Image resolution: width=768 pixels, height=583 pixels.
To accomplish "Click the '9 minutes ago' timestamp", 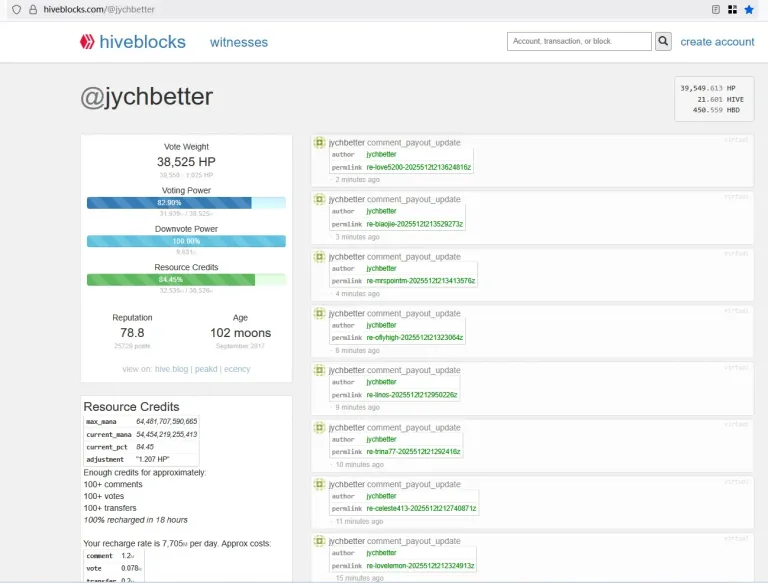I will 358,408.
